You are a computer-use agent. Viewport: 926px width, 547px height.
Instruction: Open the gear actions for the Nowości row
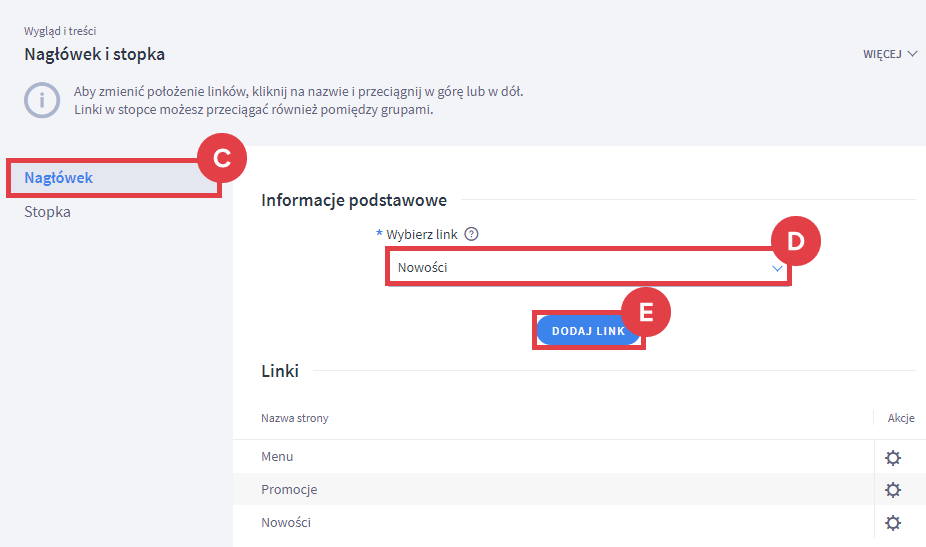[x=892, y=523]
